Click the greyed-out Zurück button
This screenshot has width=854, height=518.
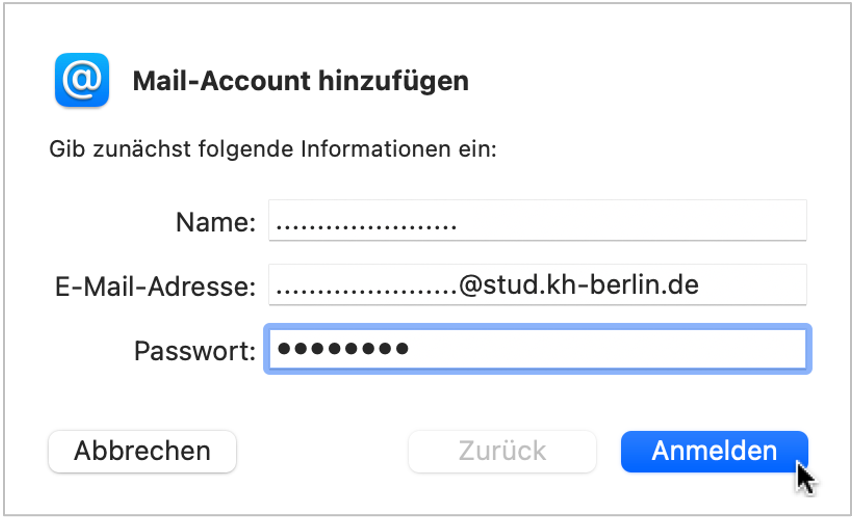[x=502, y=451]
